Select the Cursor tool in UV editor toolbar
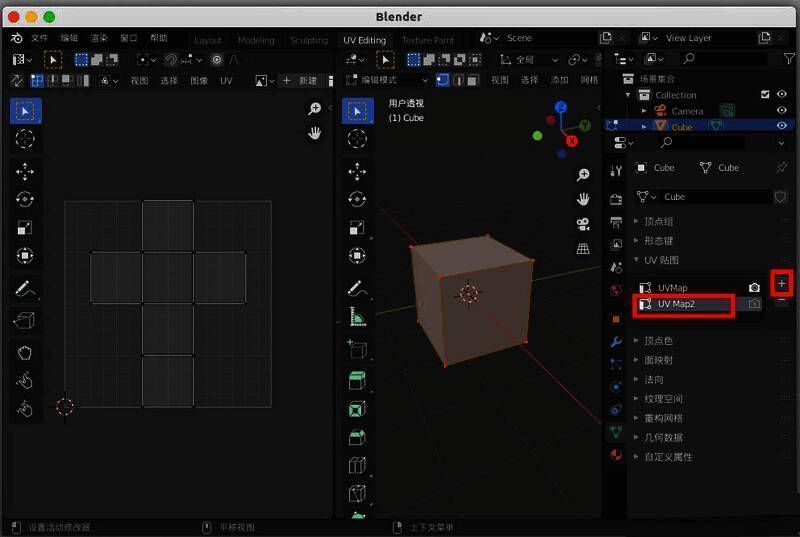The width and height of the screenshot is (800, 537). pos(25,139)
